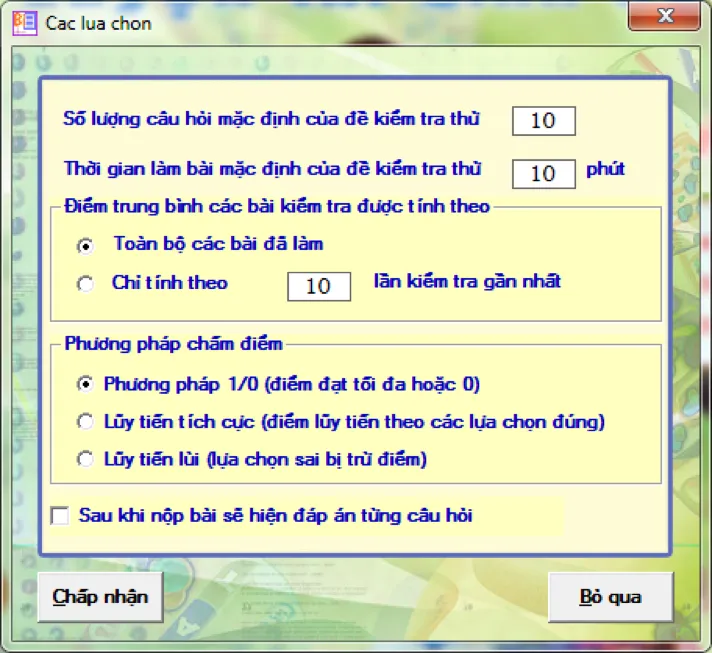Cancel using the Bỏ qua button
This screenshot has height=653, width=712.
point(611,597)
